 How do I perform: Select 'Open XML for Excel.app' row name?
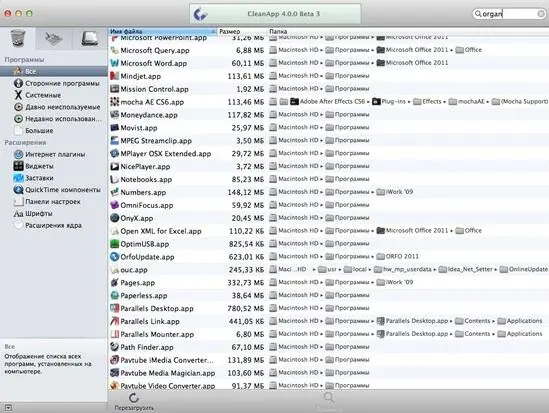click(161, 231)
